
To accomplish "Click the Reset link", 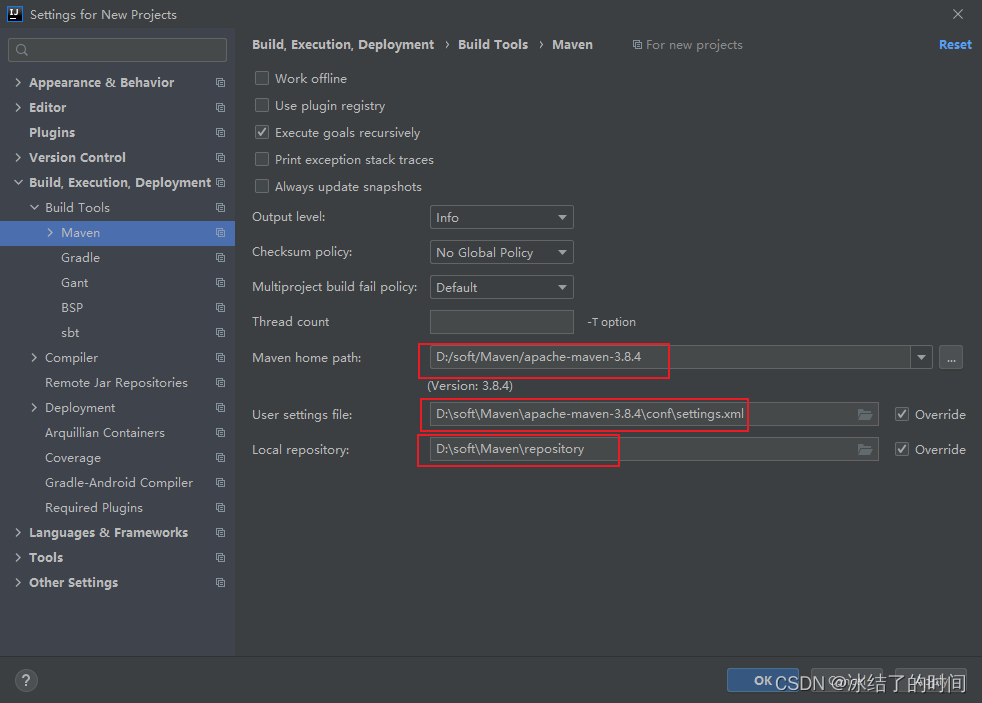I will tap(955, 44).
